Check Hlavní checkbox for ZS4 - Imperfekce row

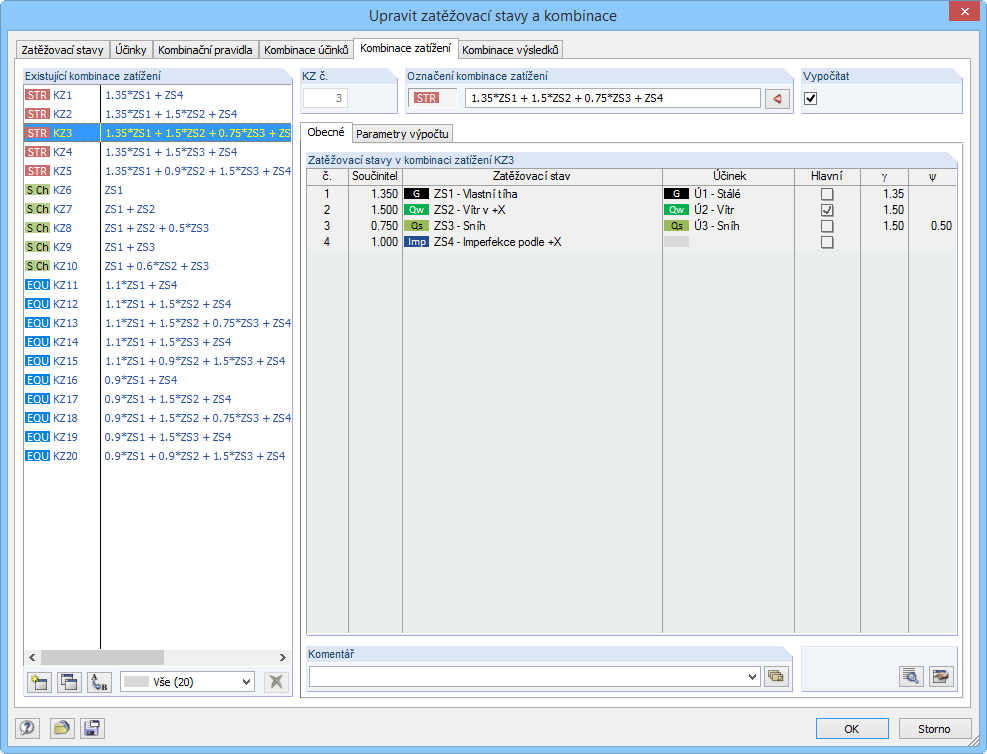pyautogui.click(x=827, y=242)
